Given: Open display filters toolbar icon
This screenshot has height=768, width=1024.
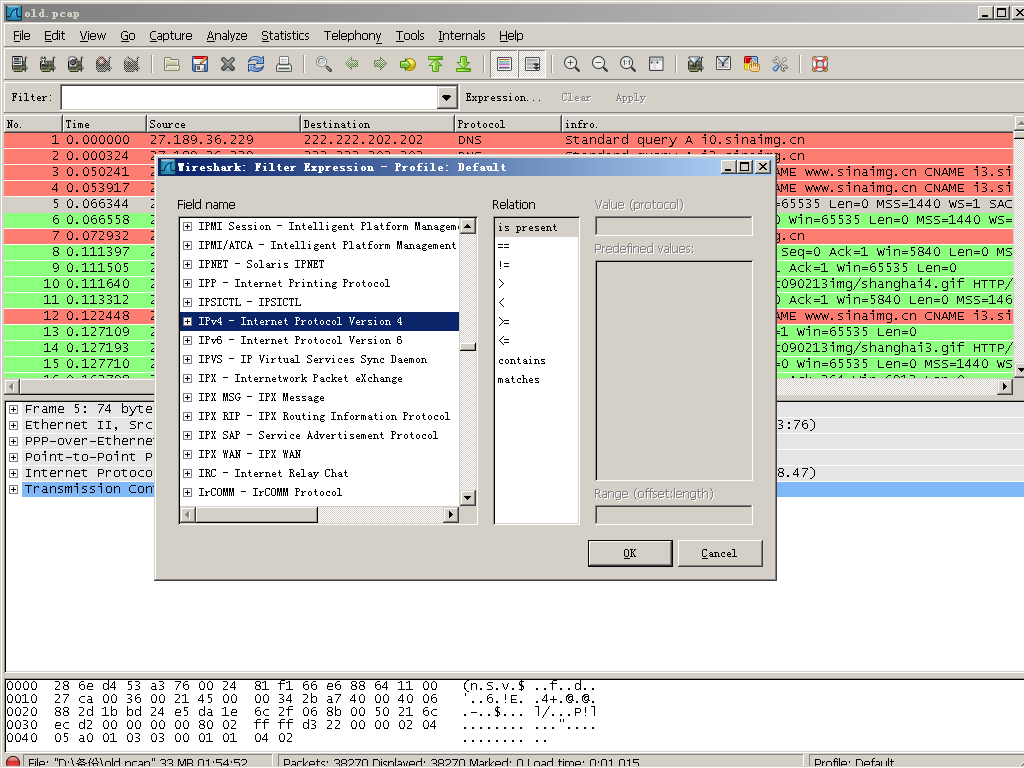Looking at the screenshot, I should click(724, 64).
